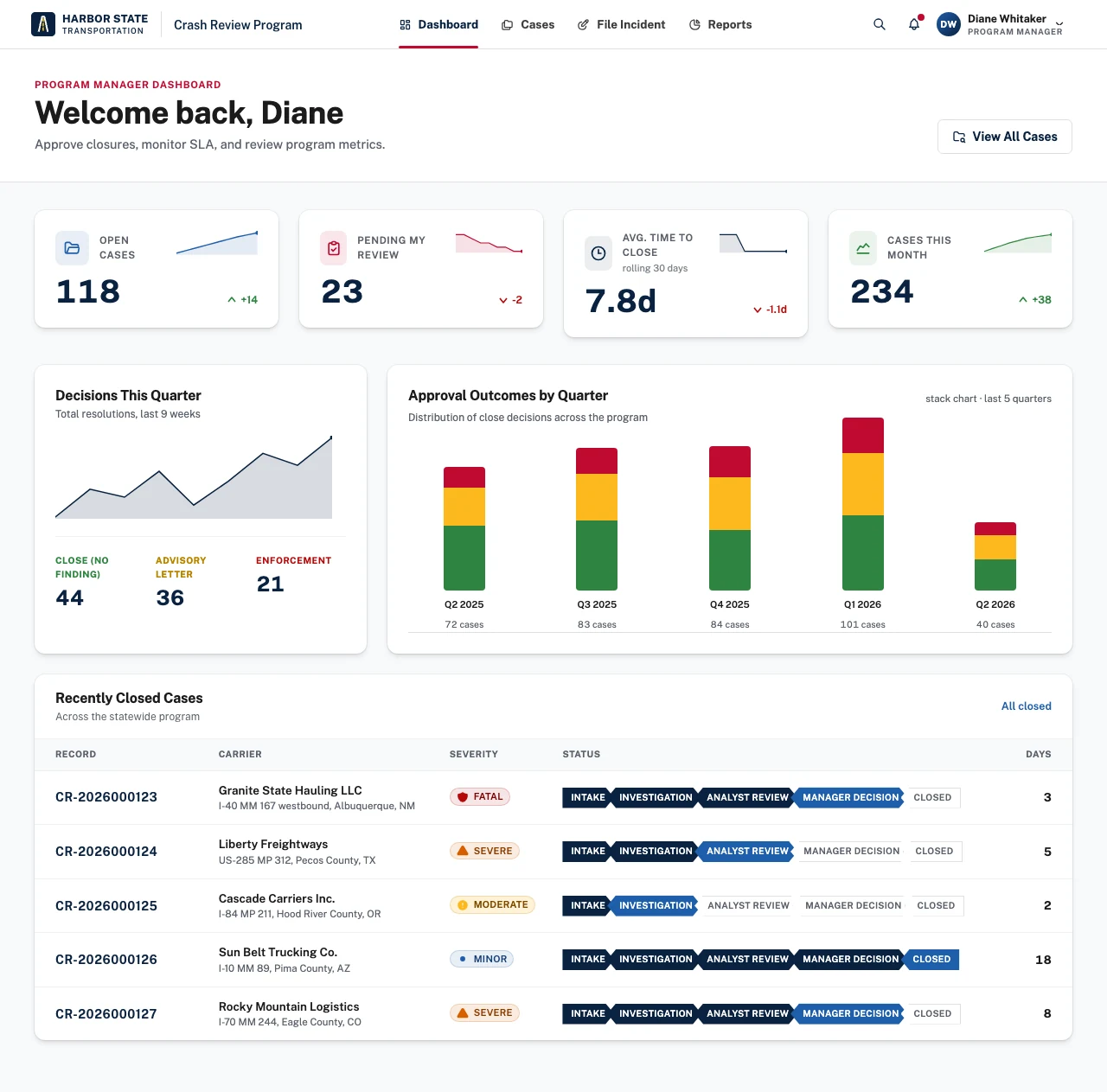Select the Analyst Review stage for Liberty Freightways
The image size is (1107, 1092).
coord(746,851)
